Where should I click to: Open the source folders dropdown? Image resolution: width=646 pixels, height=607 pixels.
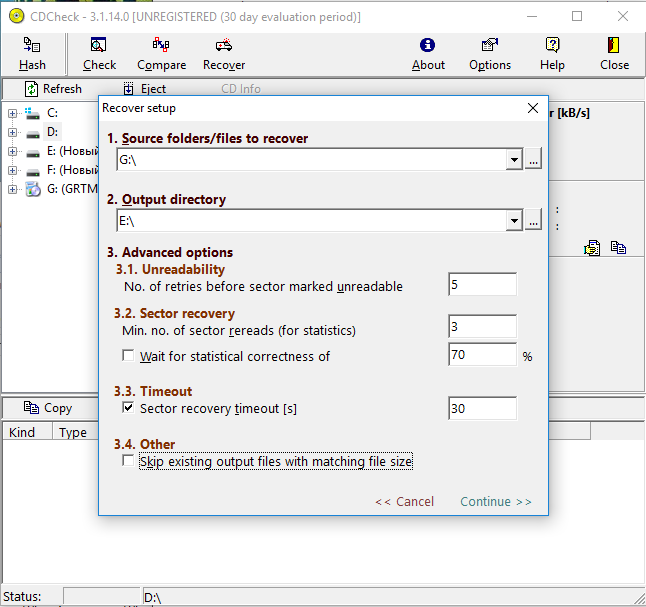coord(514,159)
